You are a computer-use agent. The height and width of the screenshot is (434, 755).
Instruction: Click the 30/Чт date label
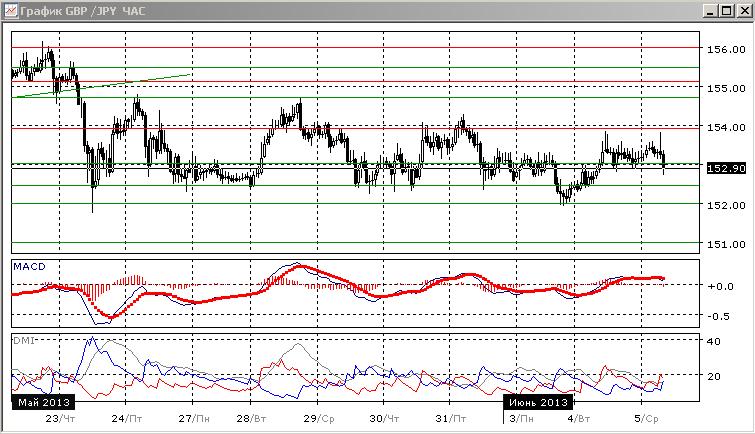[384, 419]
